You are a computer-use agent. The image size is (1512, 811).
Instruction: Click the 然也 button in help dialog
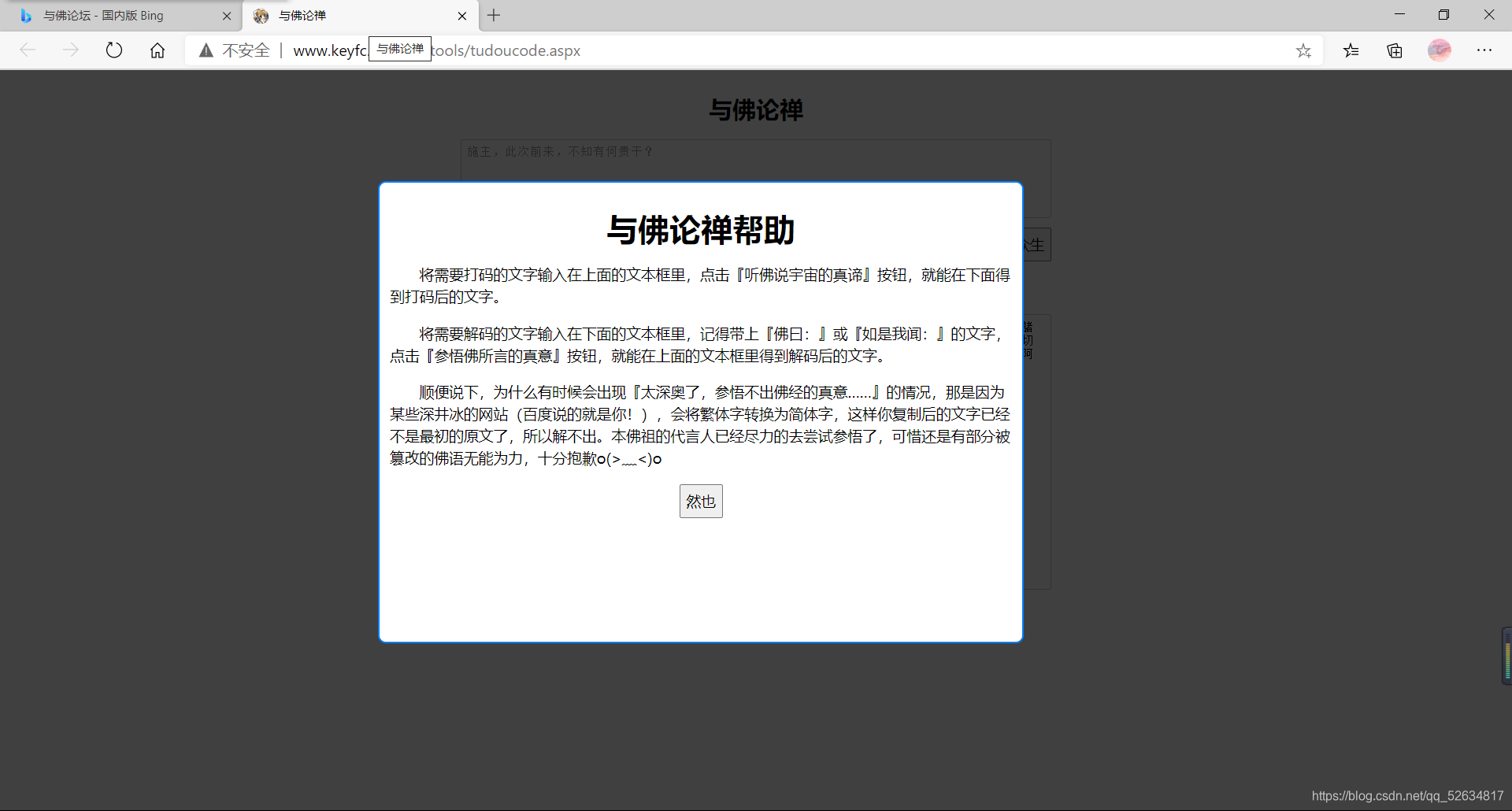pos(701,501)
